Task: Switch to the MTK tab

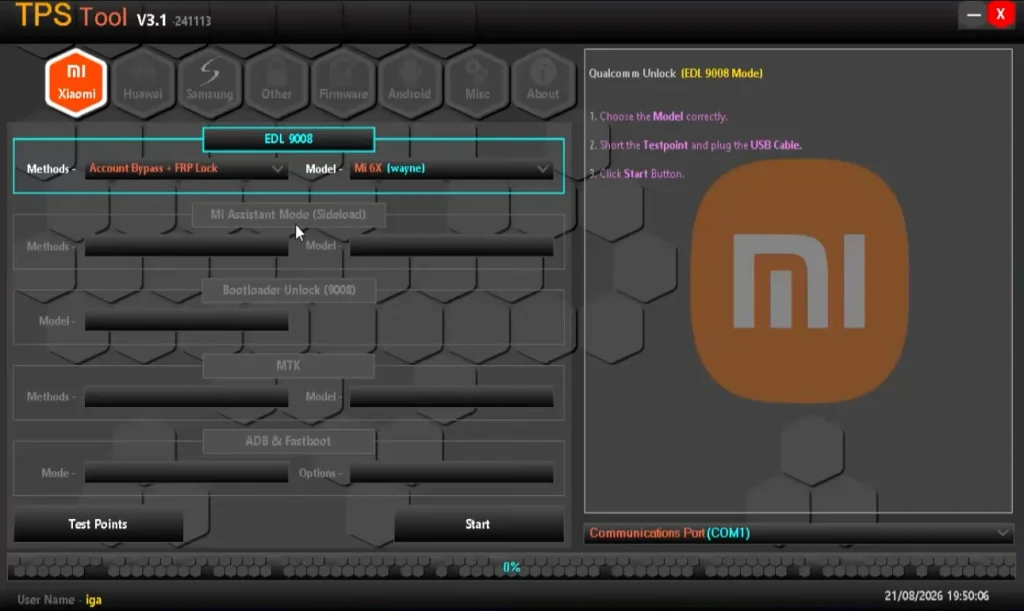Action: pos(289,366)
